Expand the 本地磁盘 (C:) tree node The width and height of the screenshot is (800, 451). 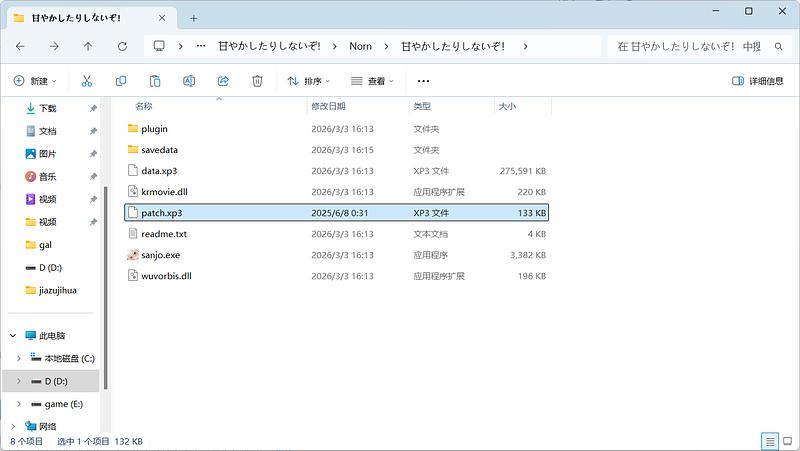tap(19, 358)
